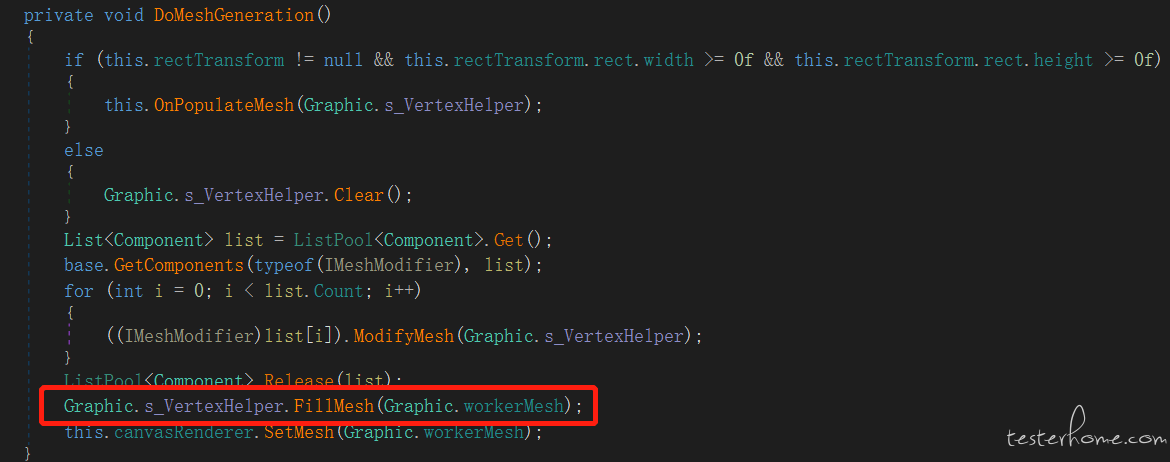
Task: Select the OnPopulateMesh method call
Action: click(224, 105)
